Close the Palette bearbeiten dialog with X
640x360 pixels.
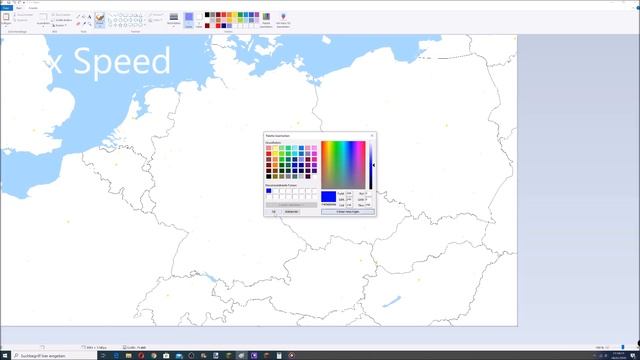click(372, 136)
